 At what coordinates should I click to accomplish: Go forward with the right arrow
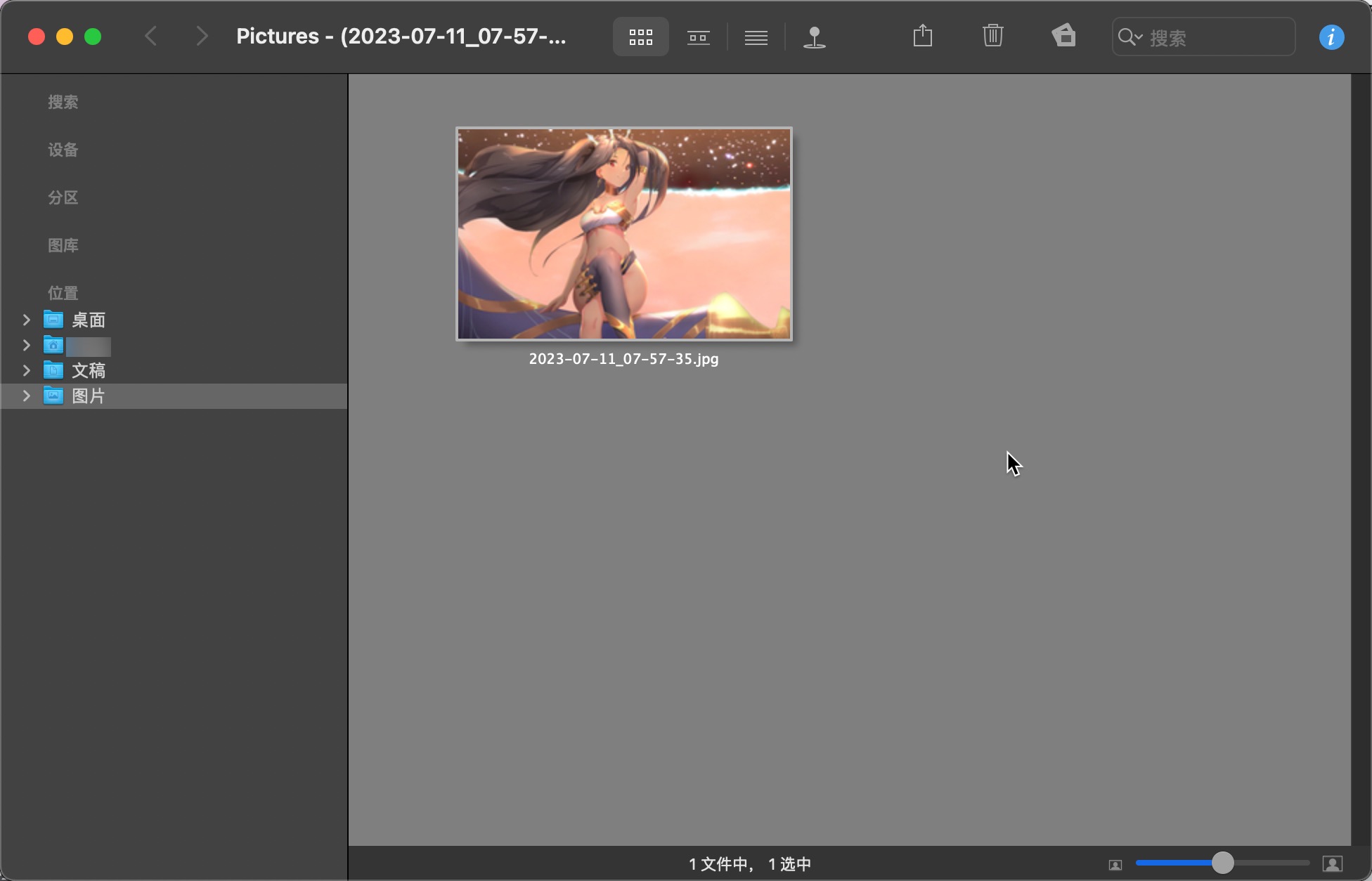coord(202,36)
